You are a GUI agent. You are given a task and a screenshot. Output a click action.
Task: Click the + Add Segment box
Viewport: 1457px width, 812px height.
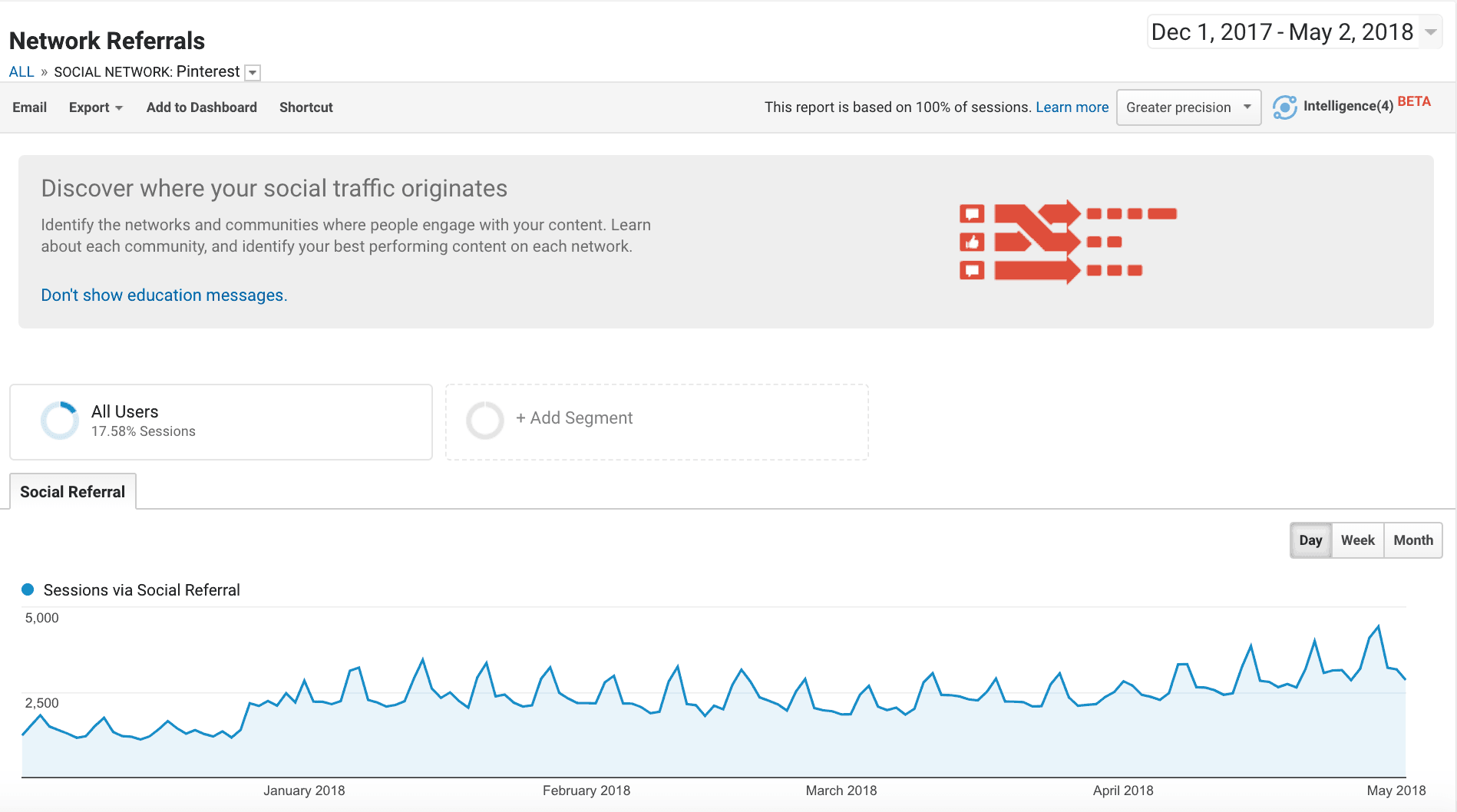coord(657,422)
